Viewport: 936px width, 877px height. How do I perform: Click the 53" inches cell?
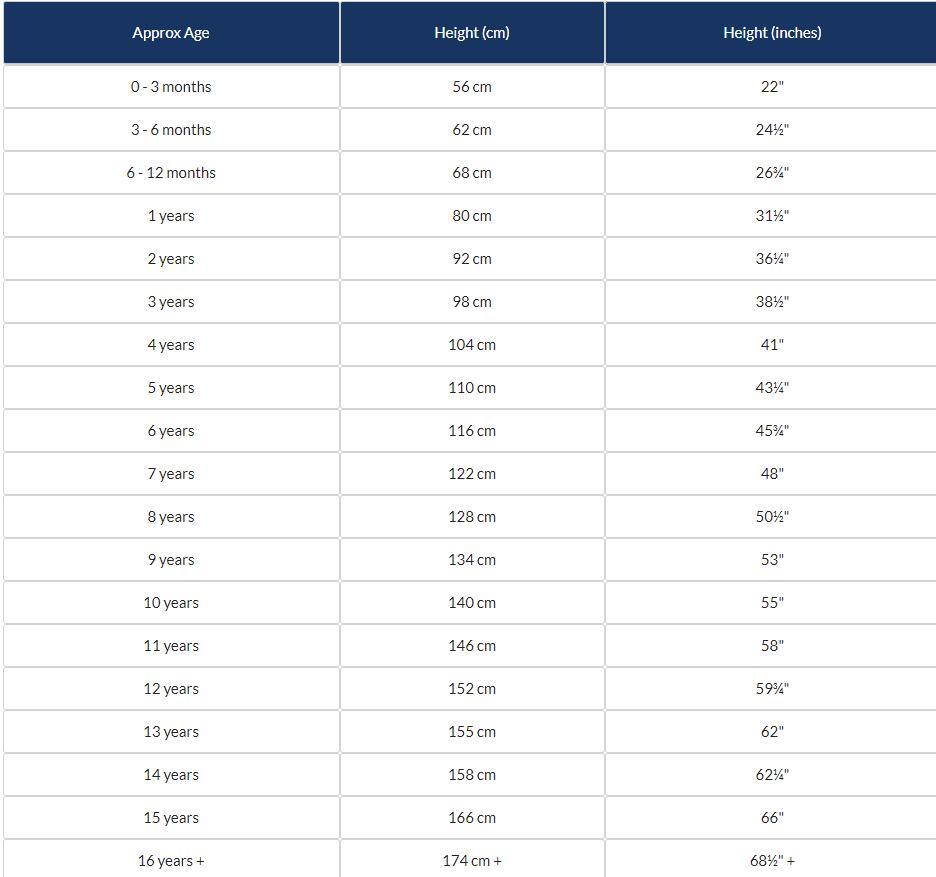click(x=772, y=560)
